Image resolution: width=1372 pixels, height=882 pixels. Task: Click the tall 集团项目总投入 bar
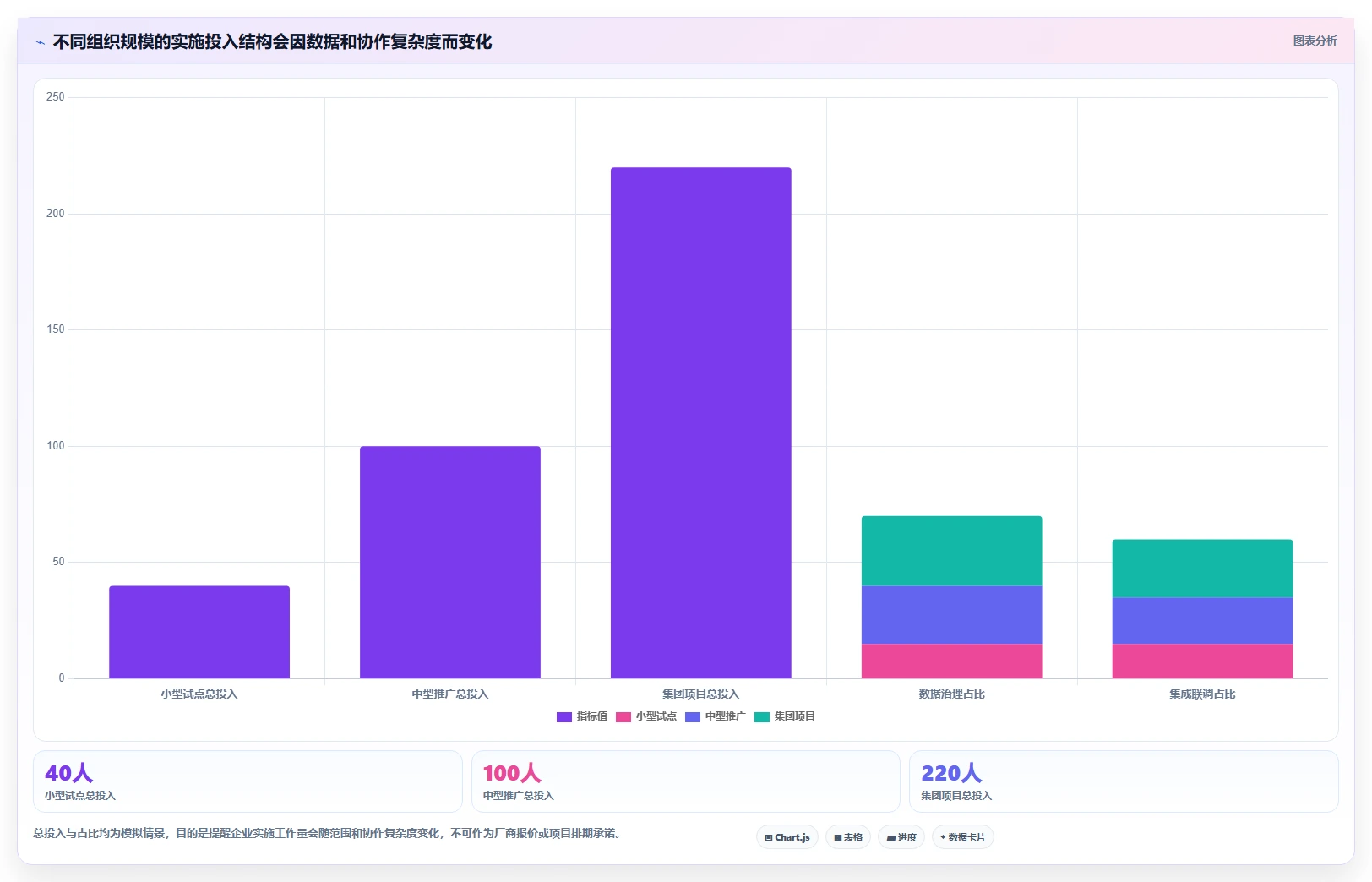701,422
